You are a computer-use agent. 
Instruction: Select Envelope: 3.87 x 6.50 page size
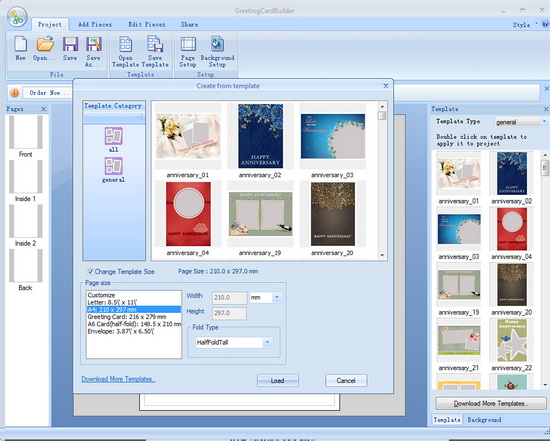point(133,332)
